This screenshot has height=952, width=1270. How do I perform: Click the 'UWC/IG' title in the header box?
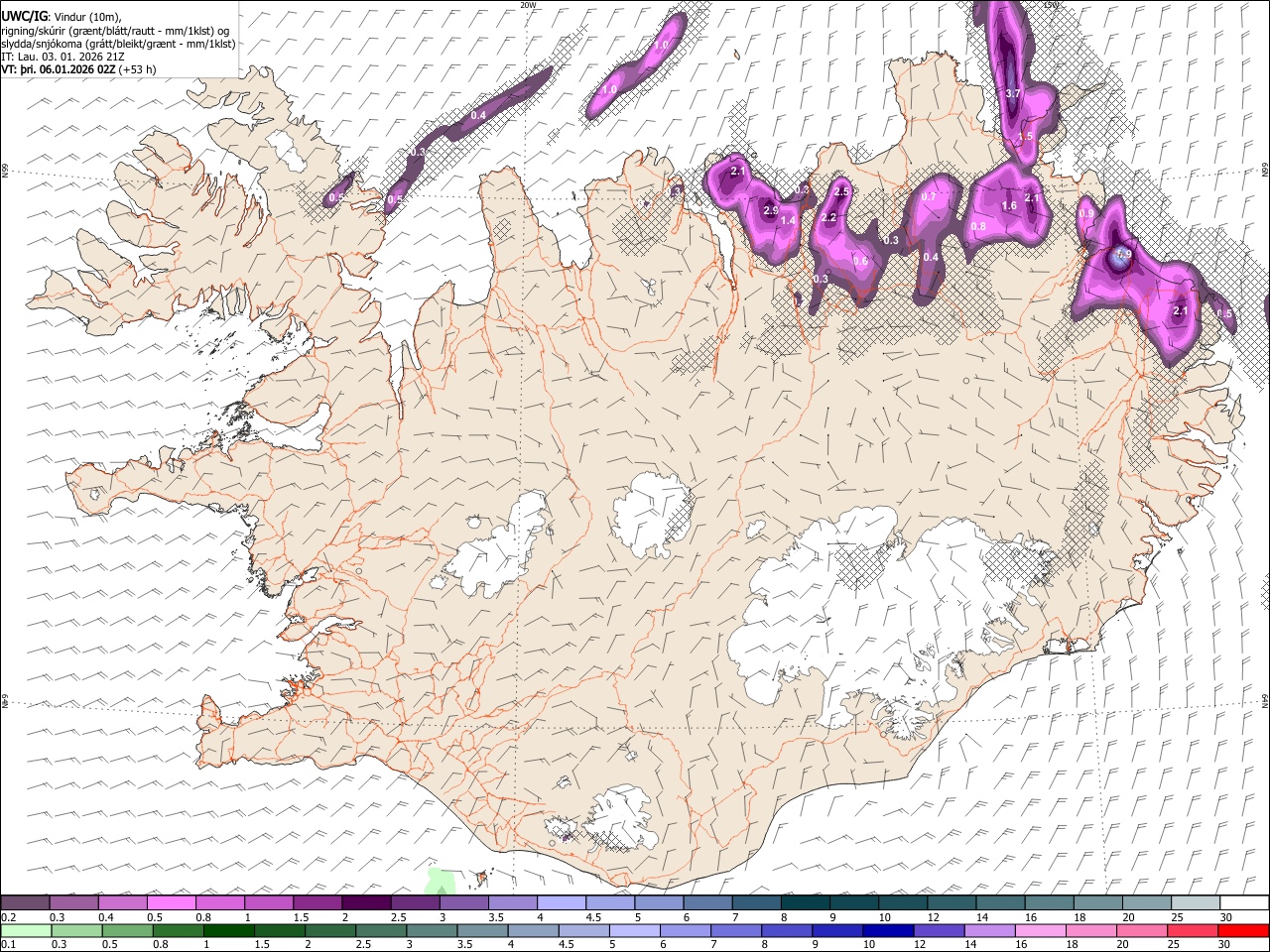(x=24, y=17)
